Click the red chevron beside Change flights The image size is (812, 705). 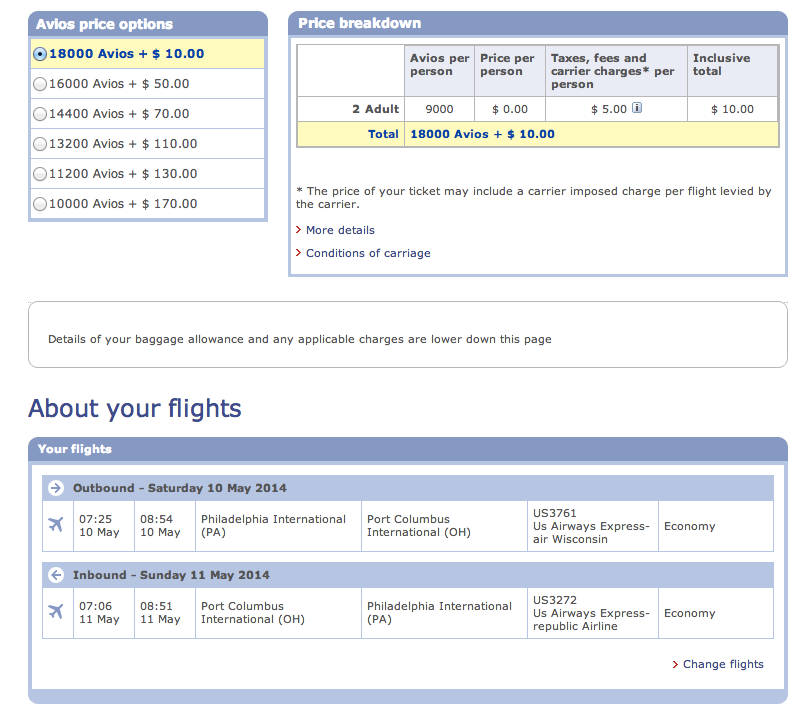(675, 664)
